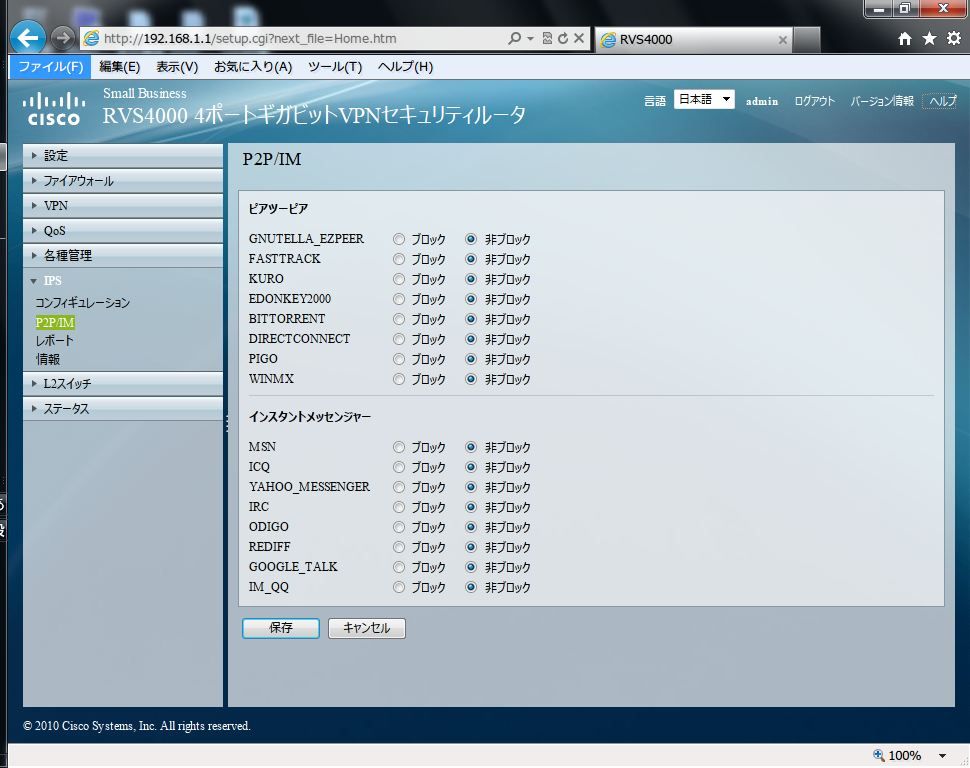Select 非ブロック for KURO
Viewport: 970px width, 768px height.
[x=471, y=279]
